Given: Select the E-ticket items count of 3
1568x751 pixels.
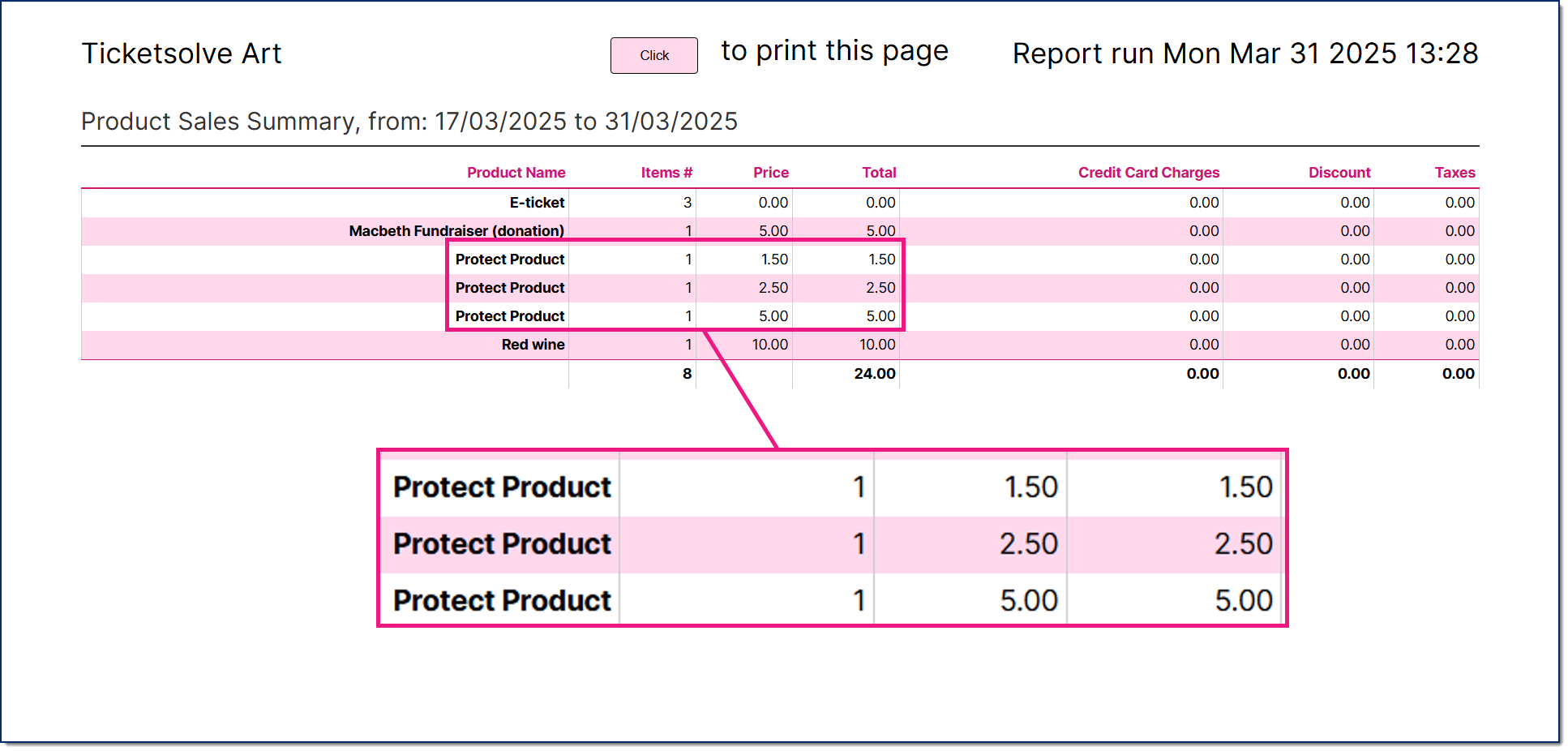Looking at the screenshot, I should click(x=688, y=203).
